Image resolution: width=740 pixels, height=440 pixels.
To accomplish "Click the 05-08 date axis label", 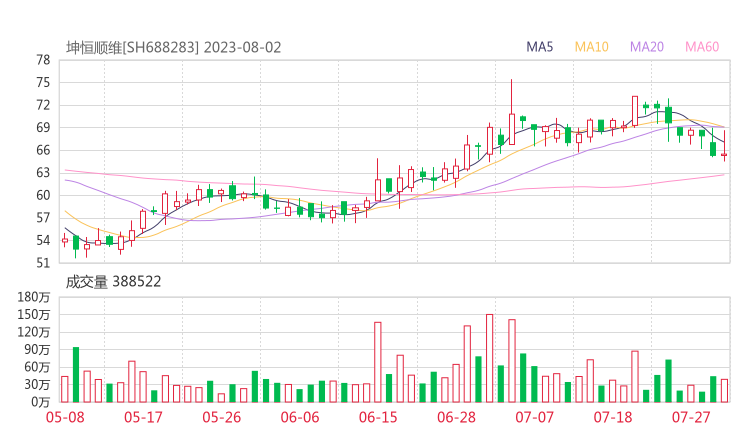I will pos(65,417).
